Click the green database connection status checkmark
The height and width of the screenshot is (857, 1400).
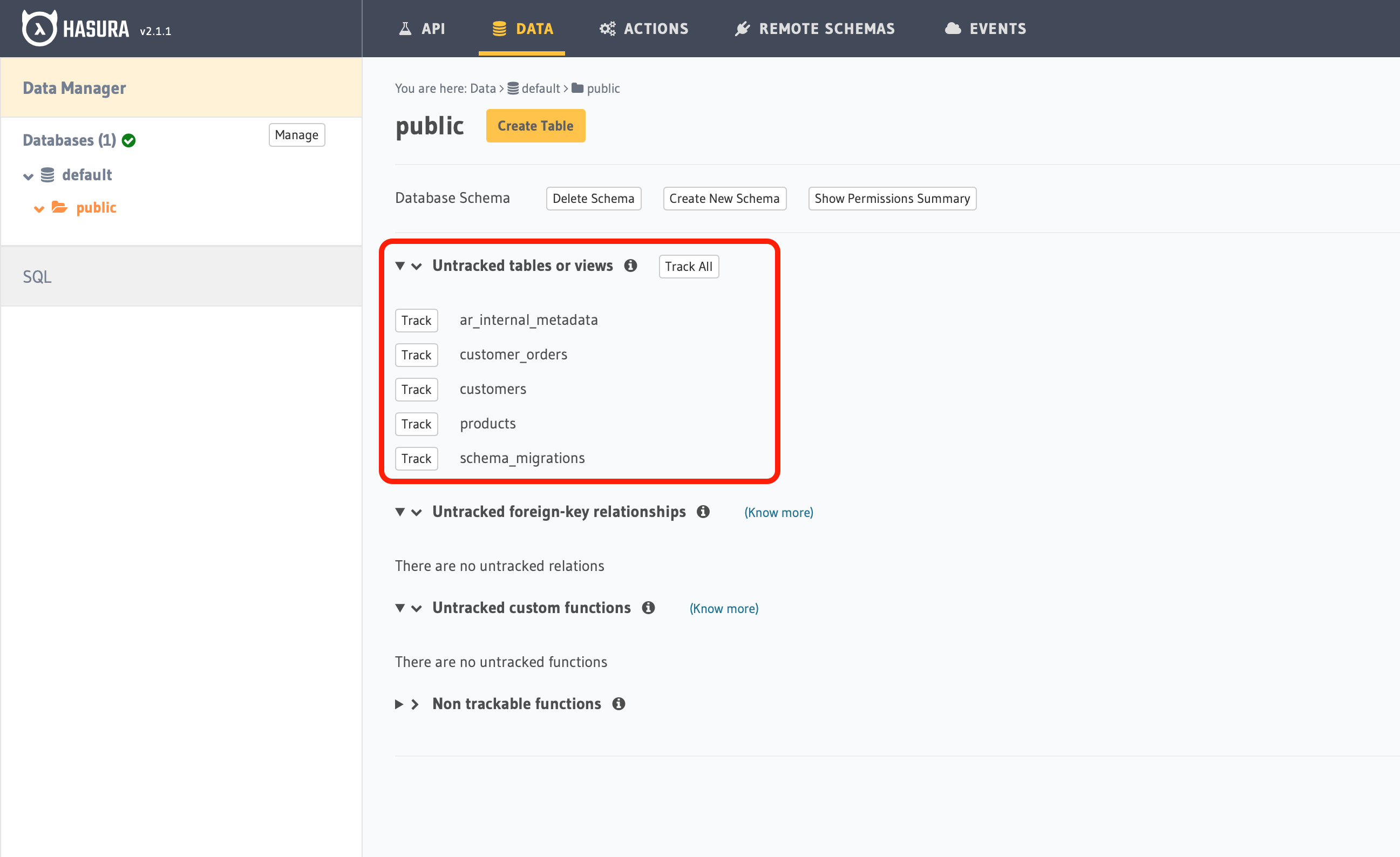129,140
